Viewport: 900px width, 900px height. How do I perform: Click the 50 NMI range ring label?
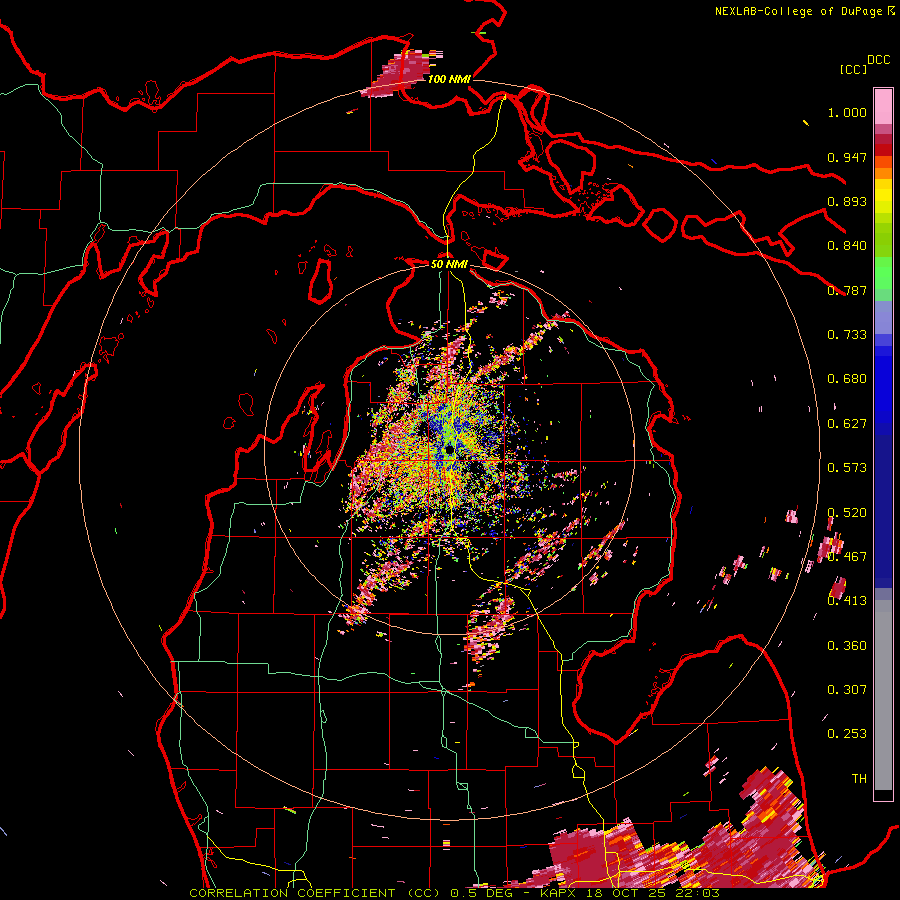point(449,264)
